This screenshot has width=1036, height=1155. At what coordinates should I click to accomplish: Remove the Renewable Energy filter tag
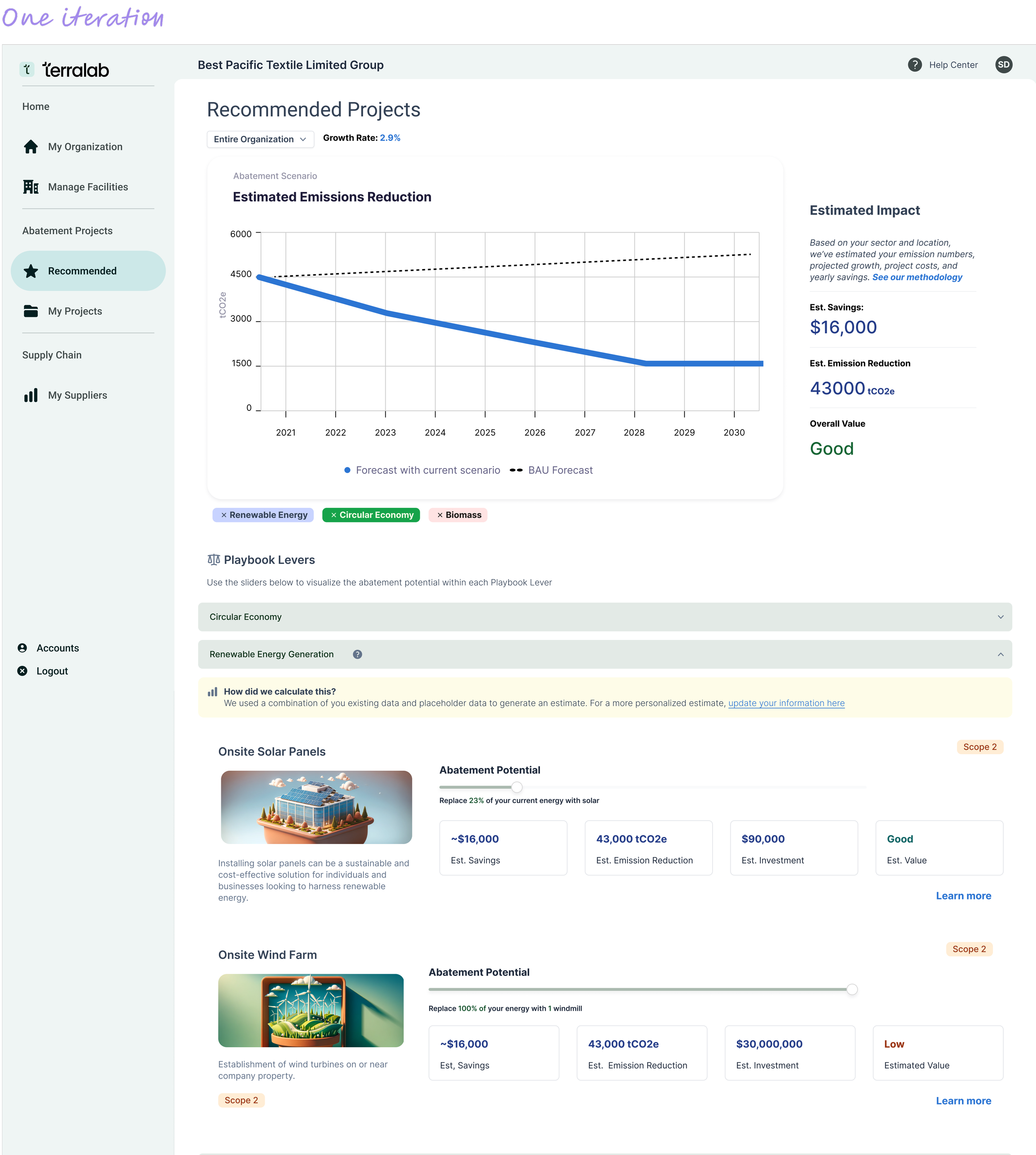click(x=224, y=515)
